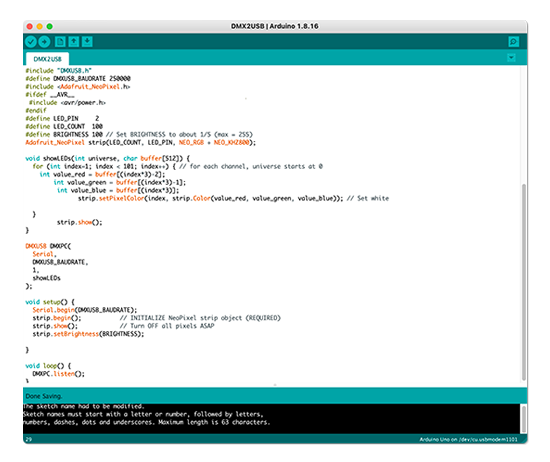
Task: Click the code editor vertical scrollbar
Action: tap(523, 282)
